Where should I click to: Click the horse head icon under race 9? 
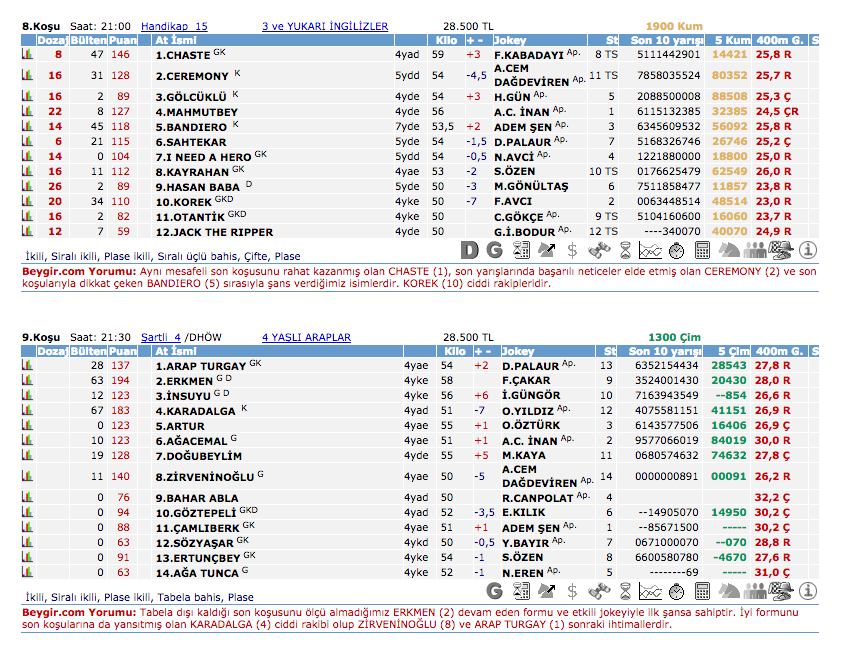[728, 590]
